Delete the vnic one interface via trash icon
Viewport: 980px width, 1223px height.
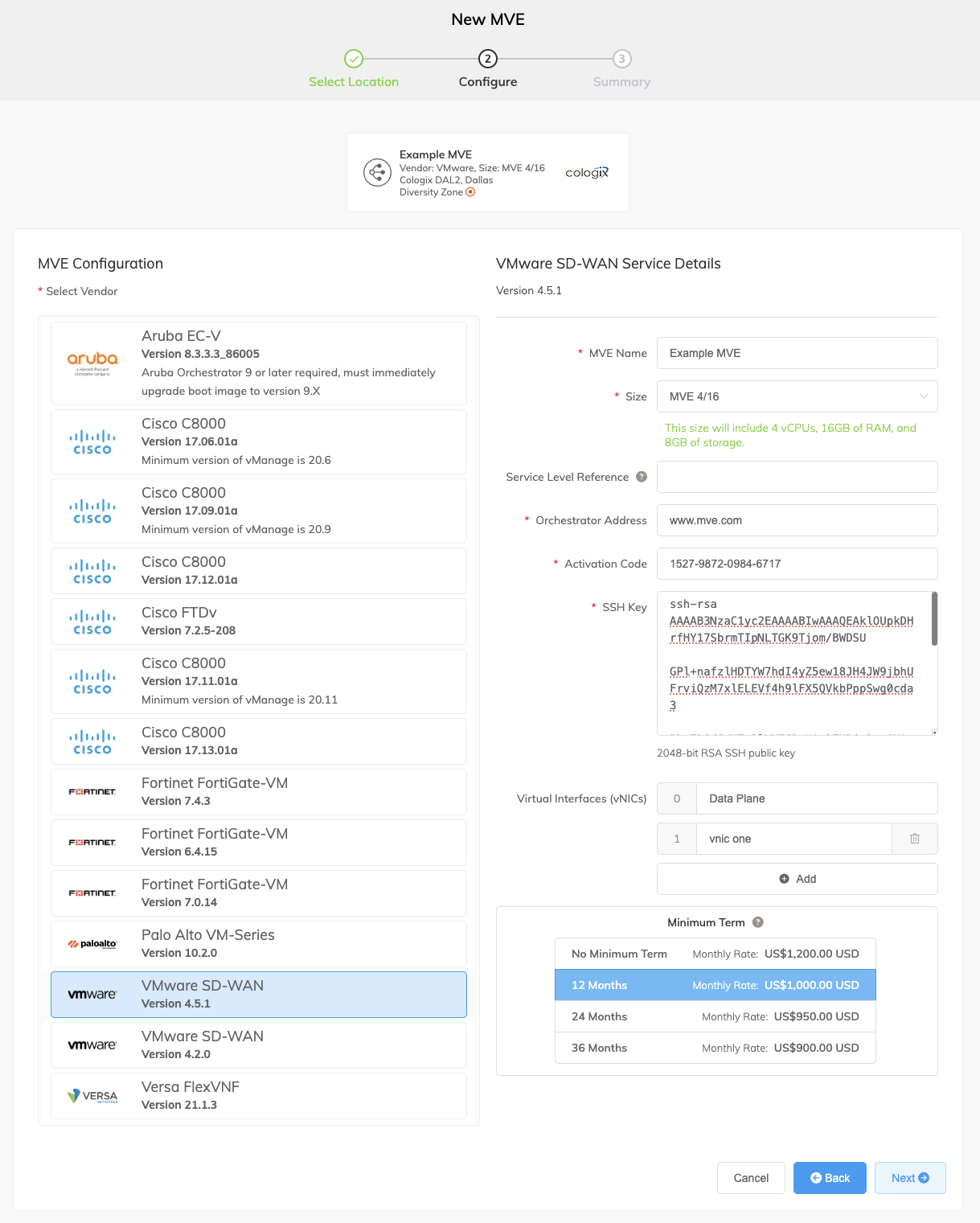(915, 839)
